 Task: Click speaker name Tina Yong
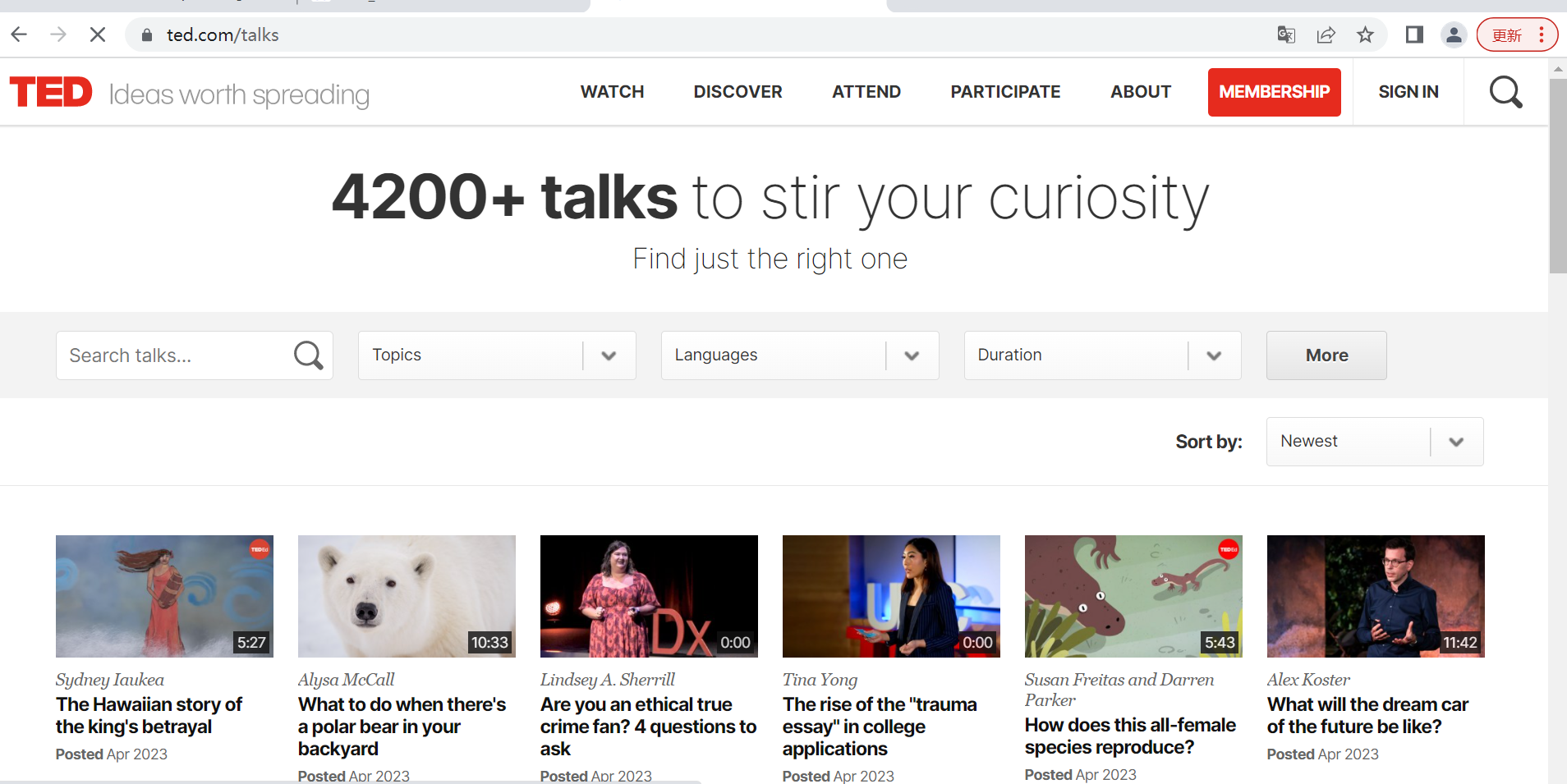tap(820, 680)
